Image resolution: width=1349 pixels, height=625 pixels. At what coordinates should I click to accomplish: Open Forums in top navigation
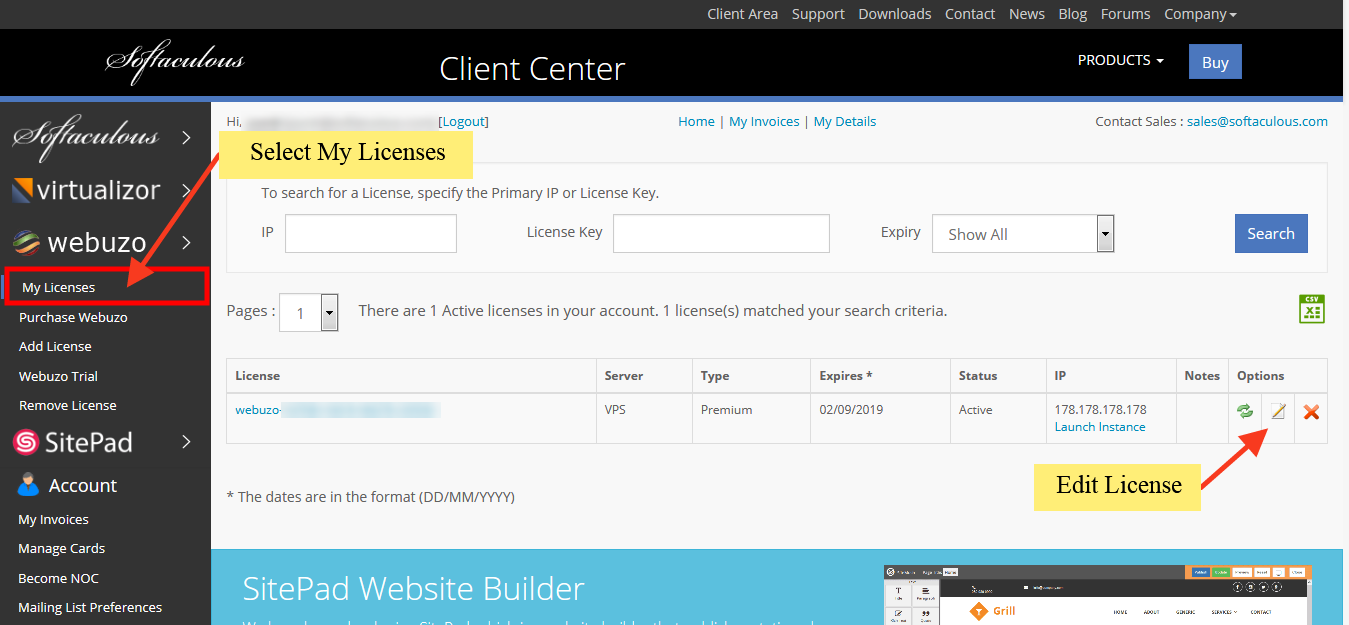(x=1126, y=14)
